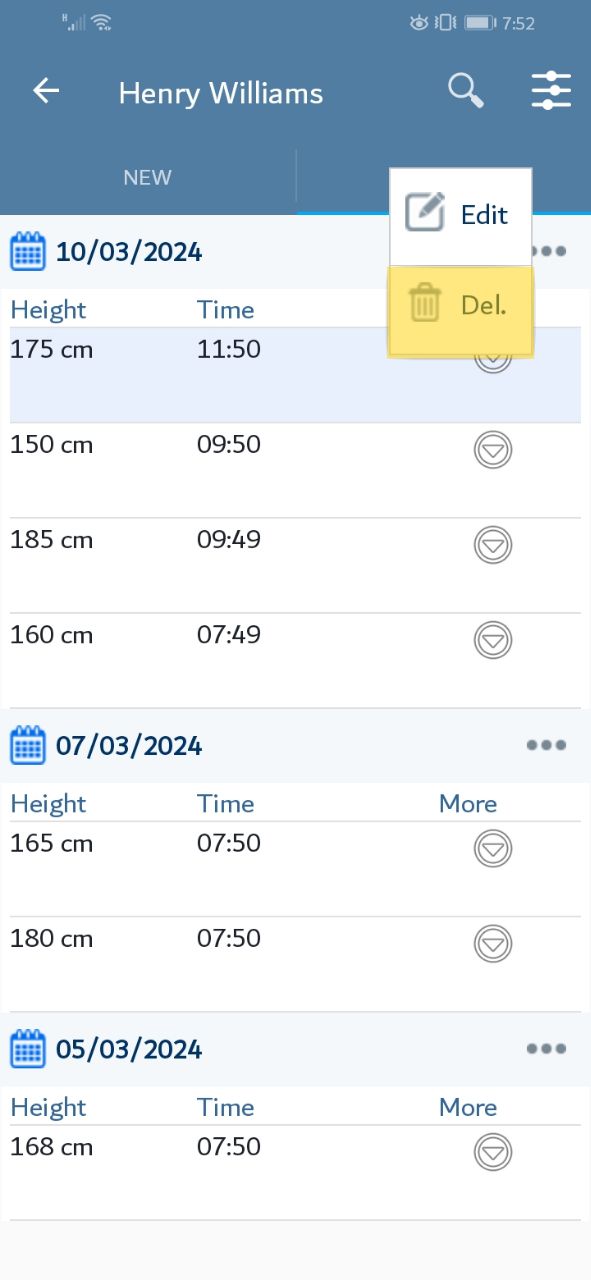Expand More arrow for 165 cm entry
The height and width of the screenshot is (1280, 591).
click(x=493, y=849)
